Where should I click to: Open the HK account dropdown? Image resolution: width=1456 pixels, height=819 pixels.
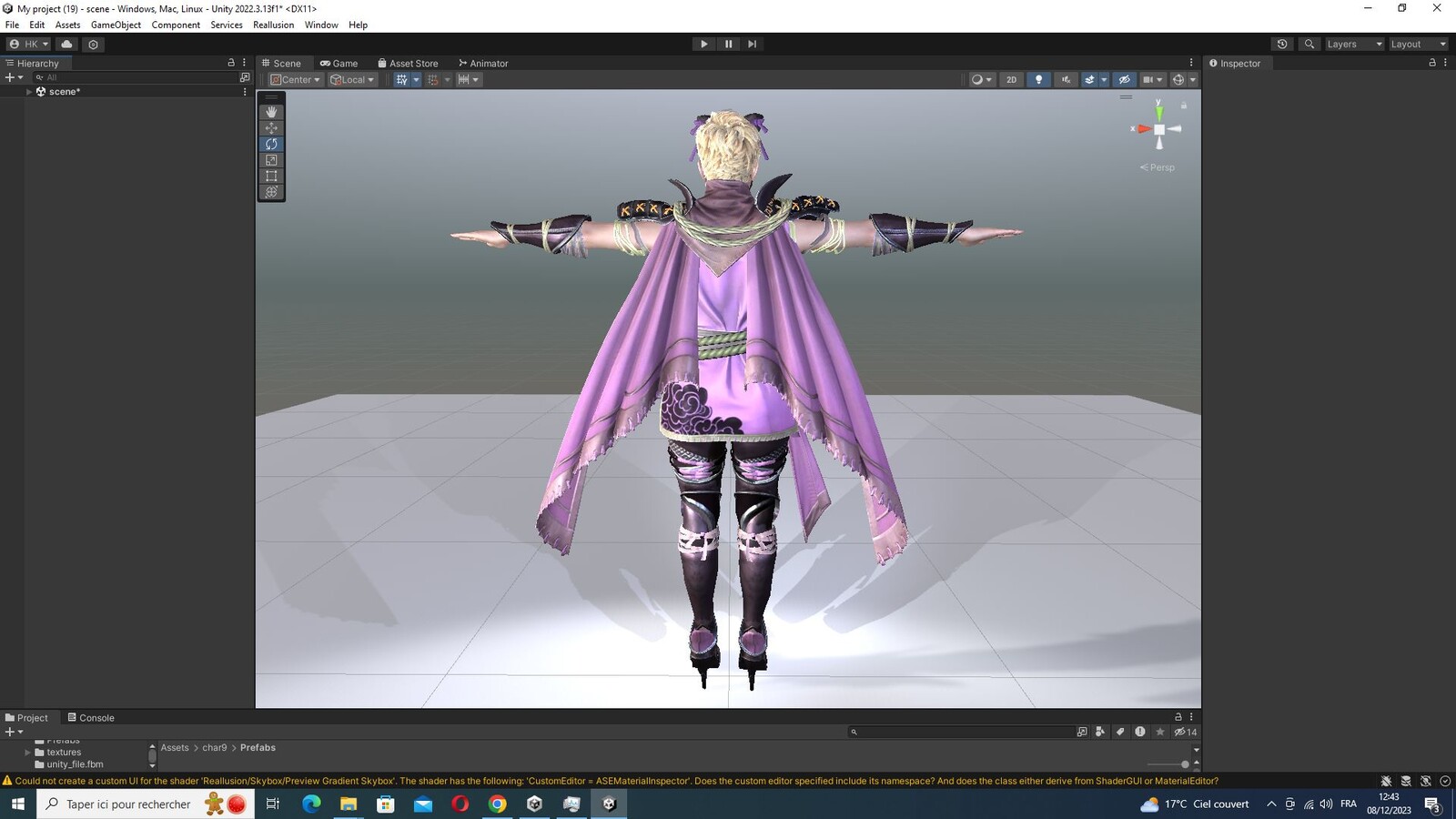tap(28, 44)
